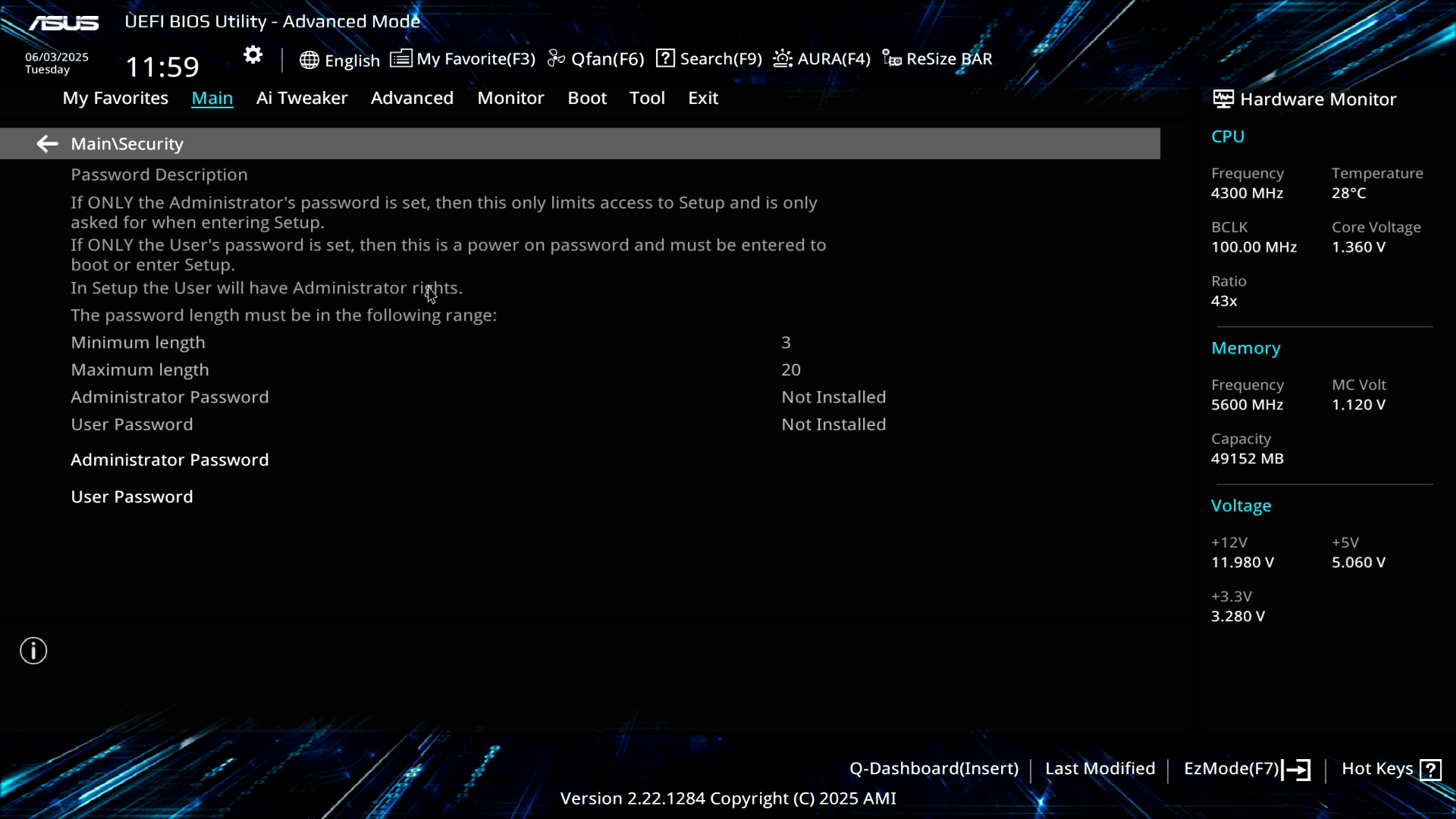Viewport: 1456px width, 819px height.
Task: Open AURA(F4) lighting settings
Action: pos(822,59)
